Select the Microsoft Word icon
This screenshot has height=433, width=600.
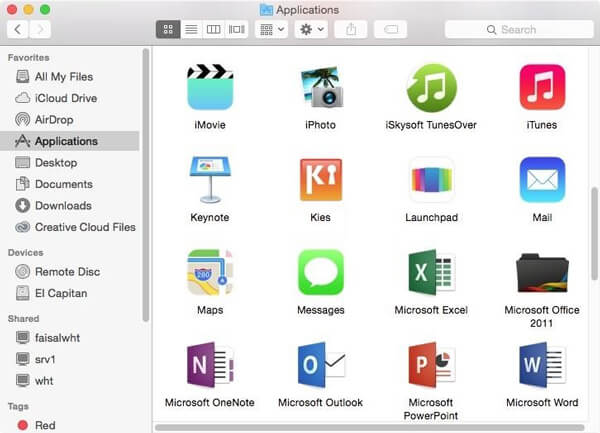tap(542, 365)
